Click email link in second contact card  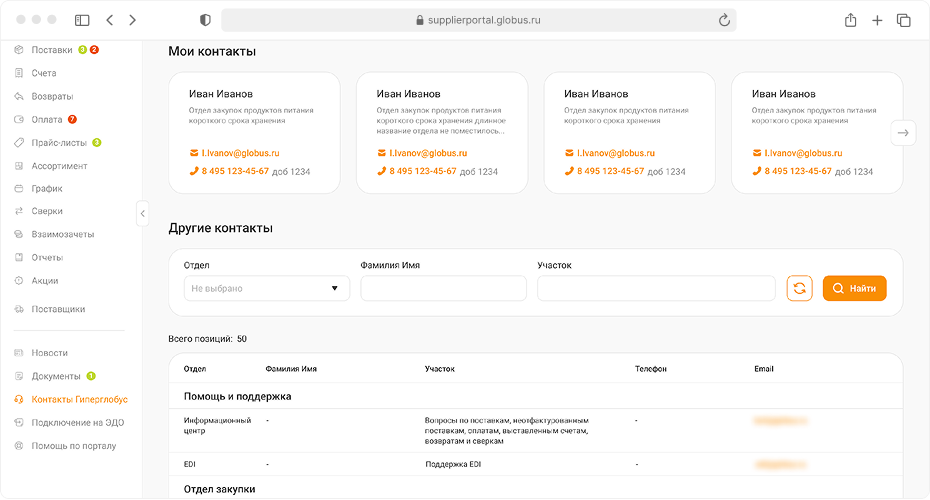(x=428, y=153)
